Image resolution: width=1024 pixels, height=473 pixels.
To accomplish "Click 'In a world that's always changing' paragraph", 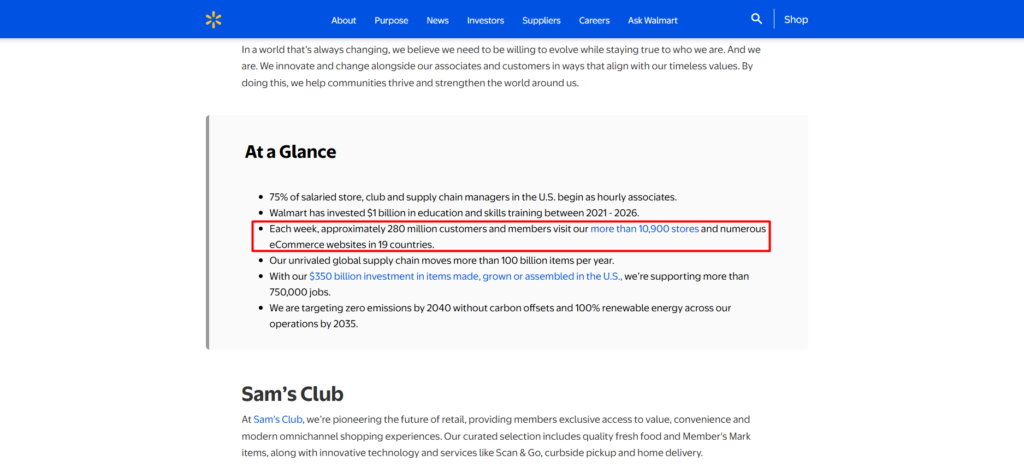I will (x=502, y=66).
